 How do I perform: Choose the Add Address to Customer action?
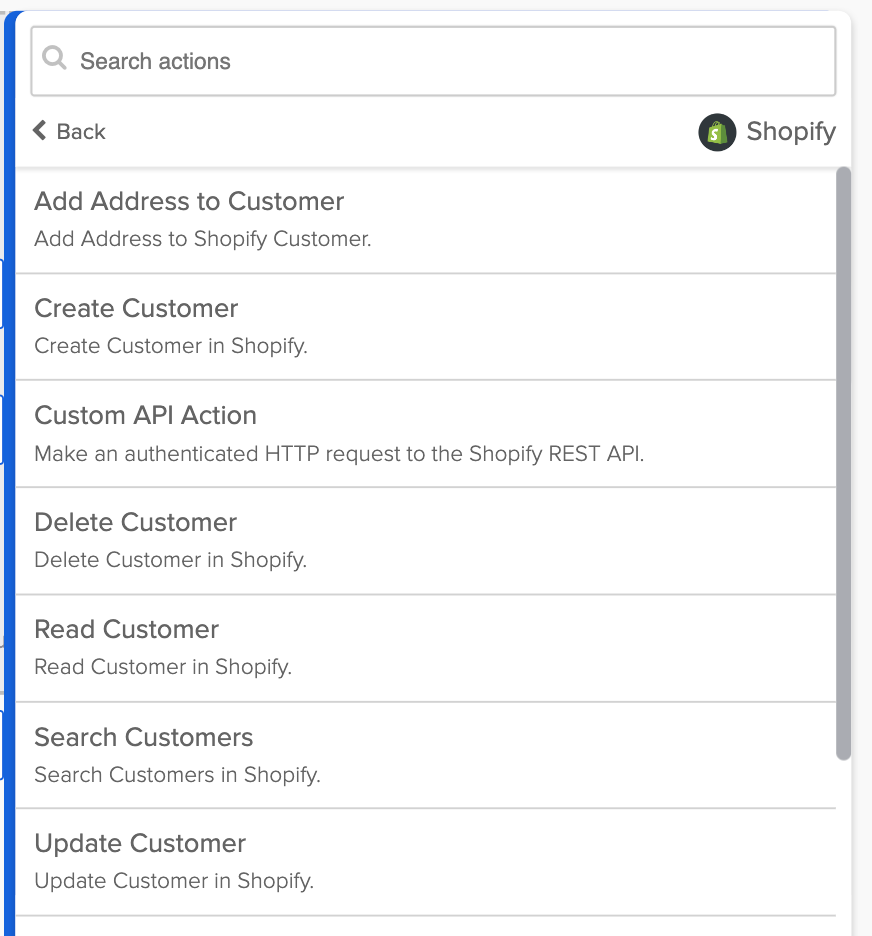coord(189,201)
